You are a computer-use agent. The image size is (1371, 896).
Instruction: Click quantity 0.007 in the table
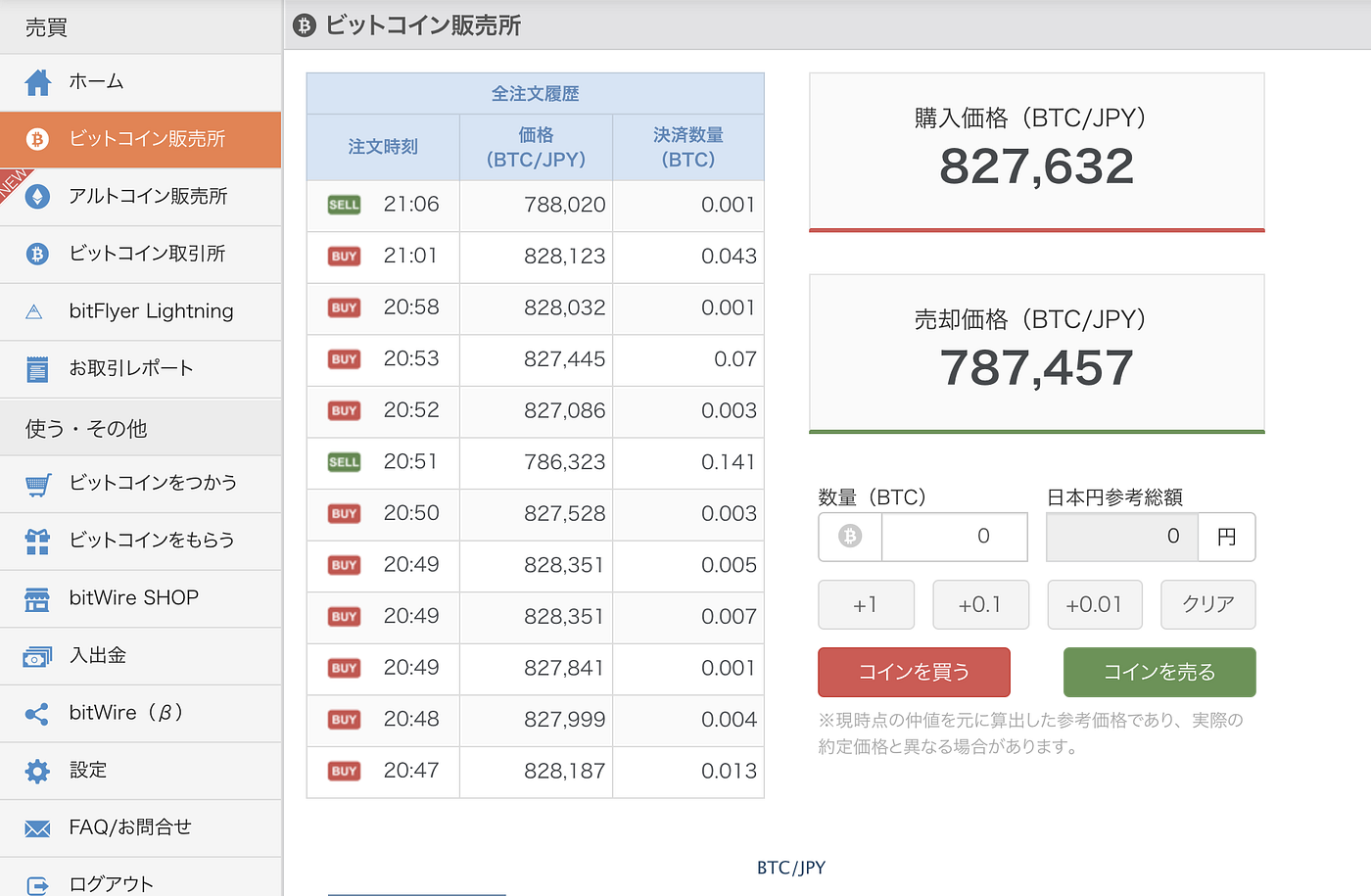pyautogui.click(x=729, y=617)
